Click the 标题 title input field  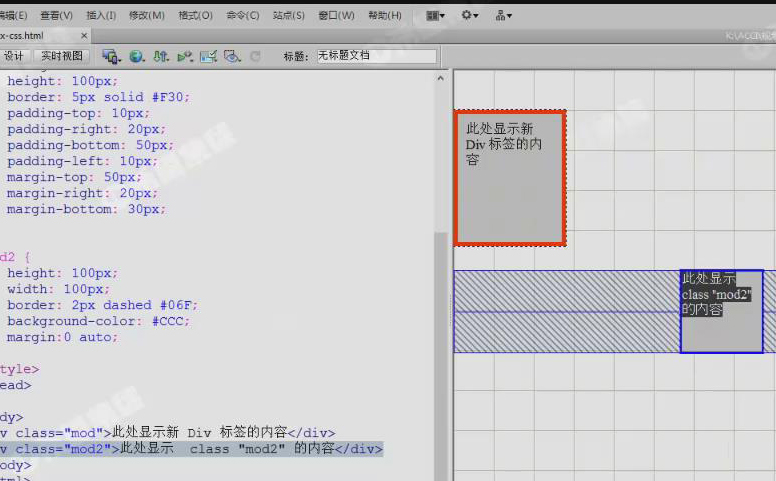click(376, 56)
